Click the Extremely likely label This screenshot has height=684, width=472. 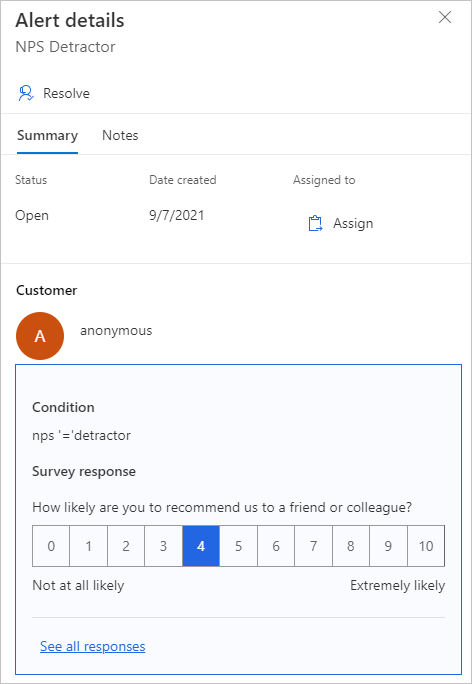pyautogui.click(x=398, y=585)
